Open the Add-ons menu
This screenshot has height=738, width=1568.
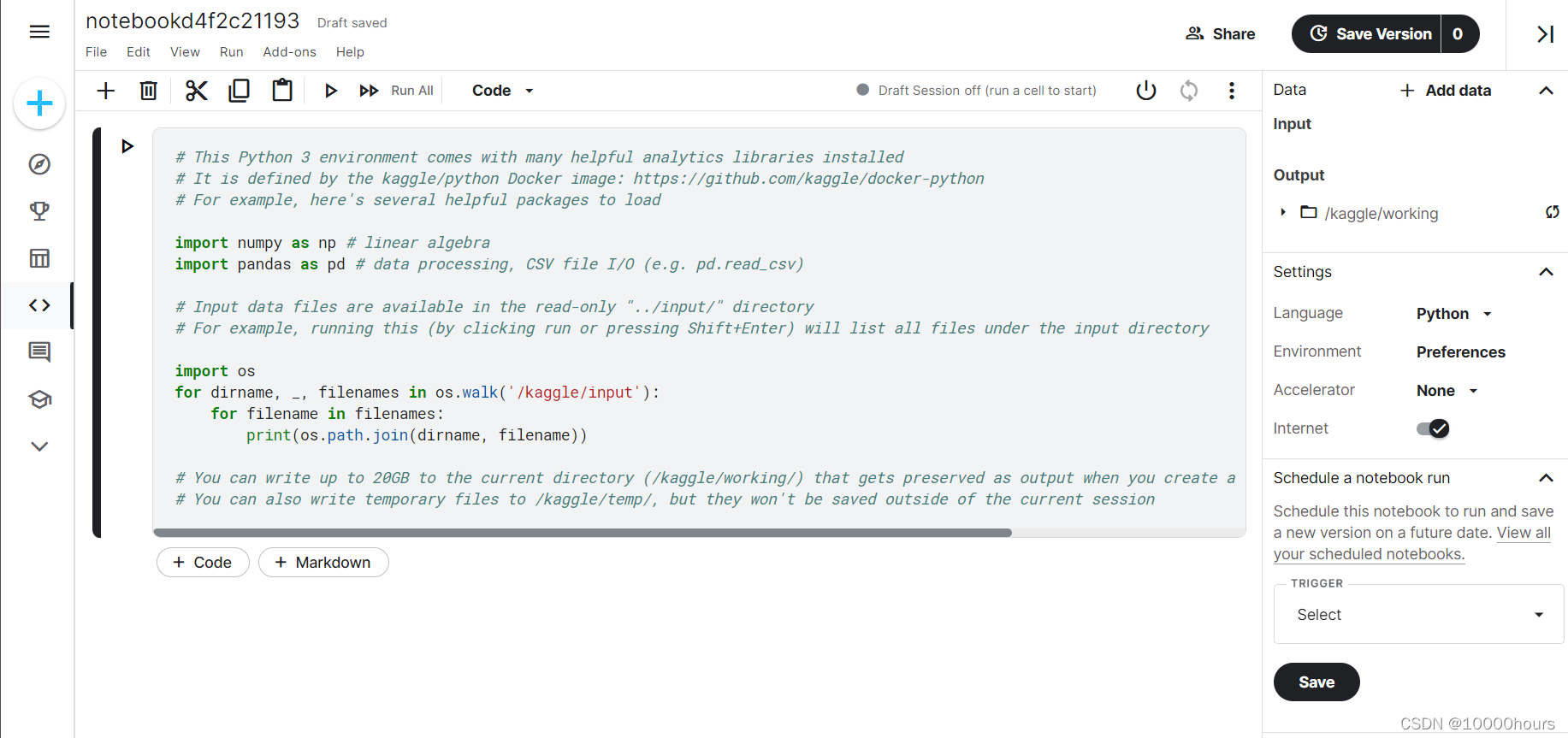click(290, 52)
